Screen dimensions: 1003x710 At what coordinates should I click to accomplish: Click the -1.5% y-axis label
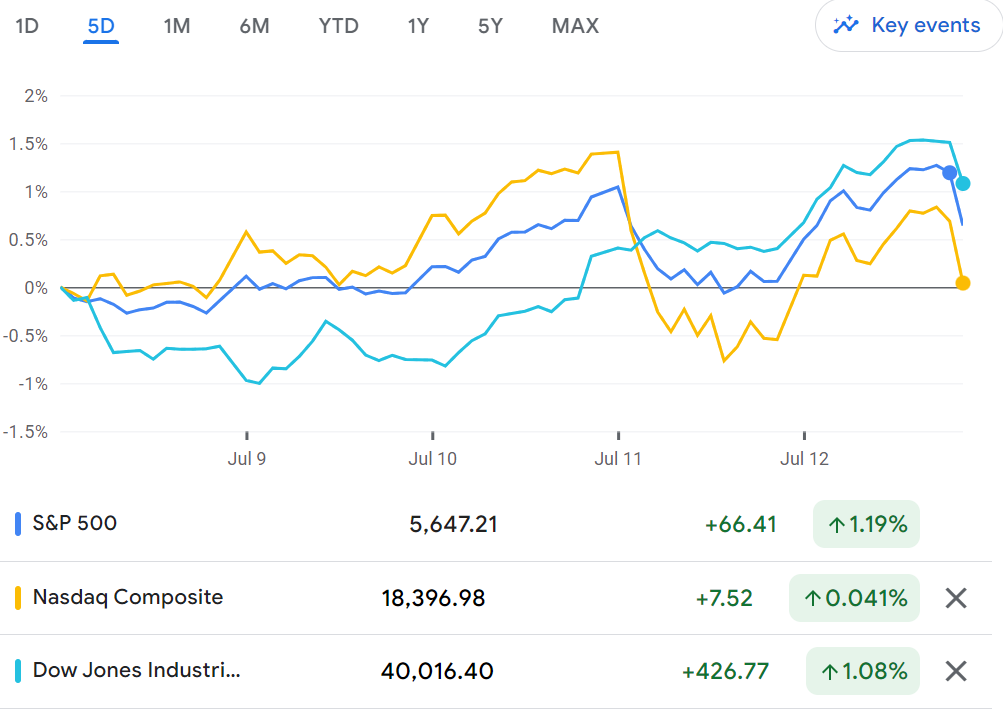pos(25,432)
